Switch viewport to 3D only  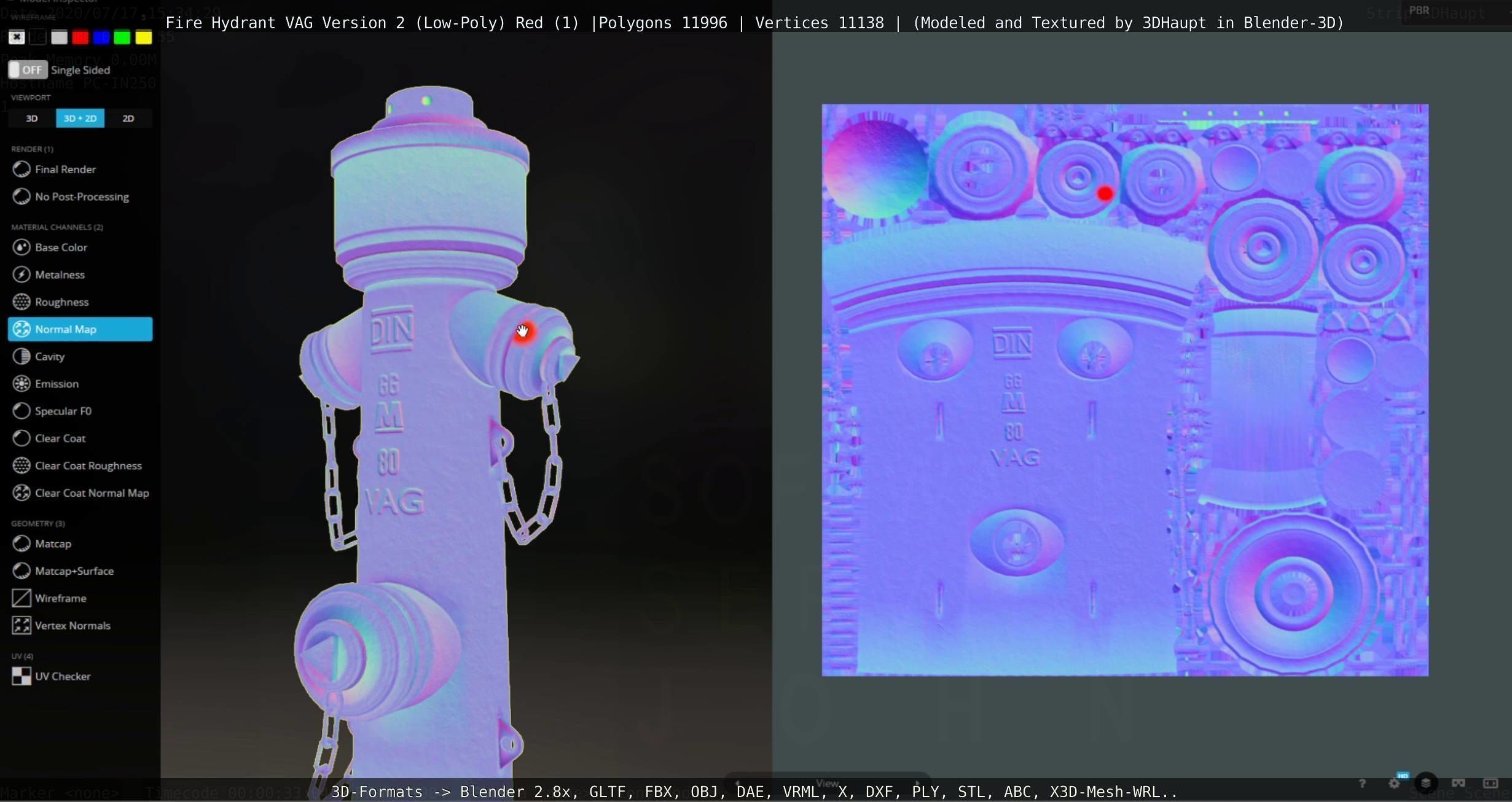[x=32, y=119]
